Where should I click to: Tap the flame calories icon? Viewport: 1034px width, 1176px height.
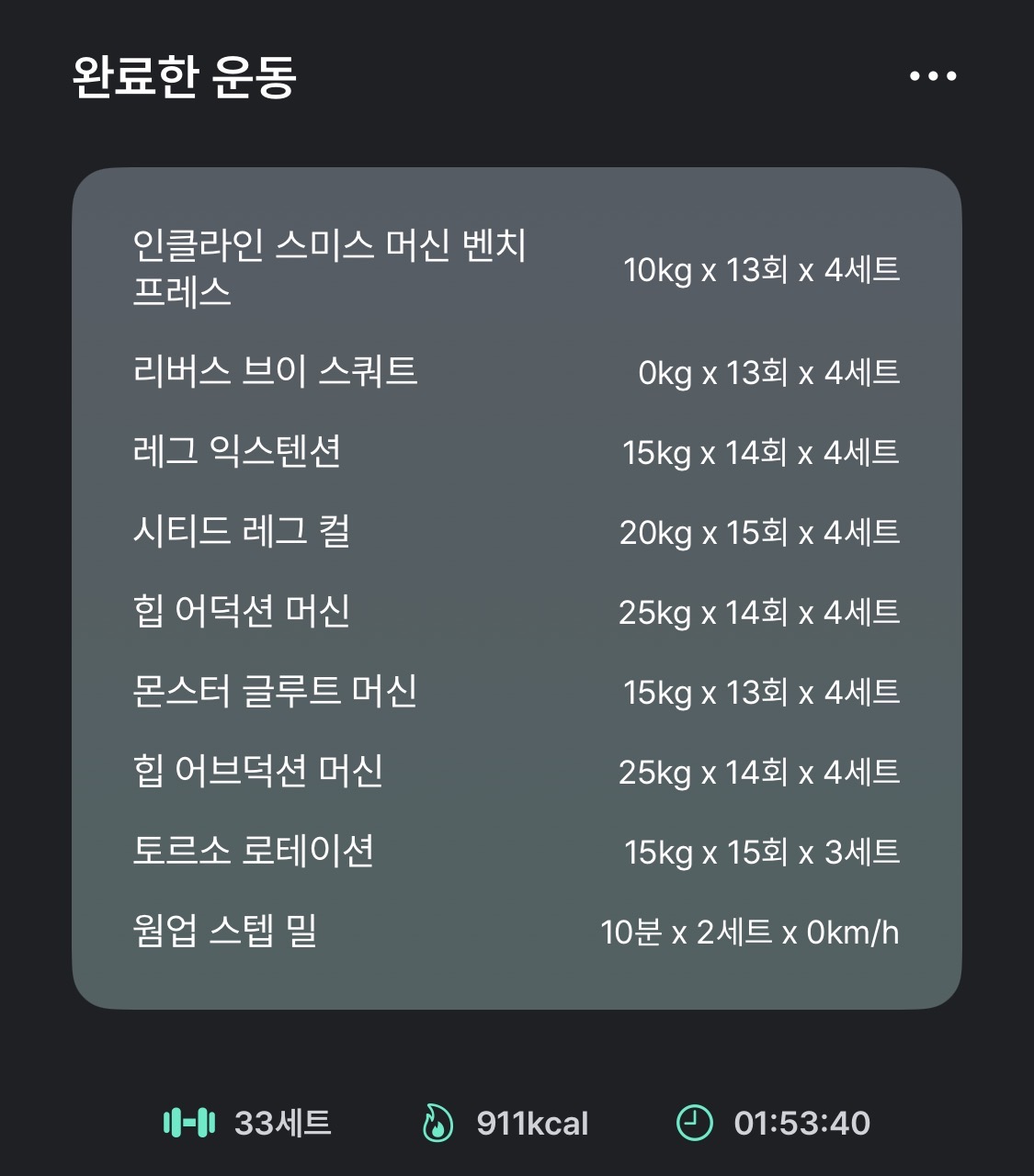[437, 1123]
